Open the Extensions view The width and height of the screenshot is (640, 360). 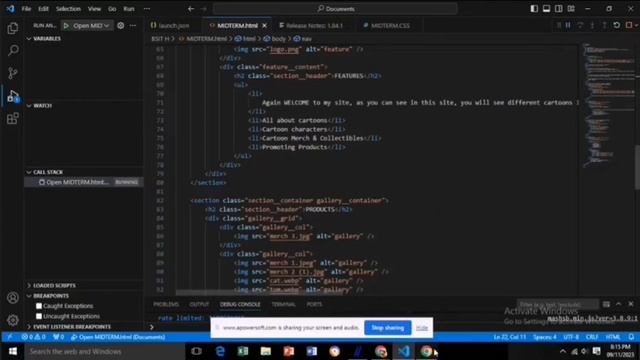(x=13, y=118)
